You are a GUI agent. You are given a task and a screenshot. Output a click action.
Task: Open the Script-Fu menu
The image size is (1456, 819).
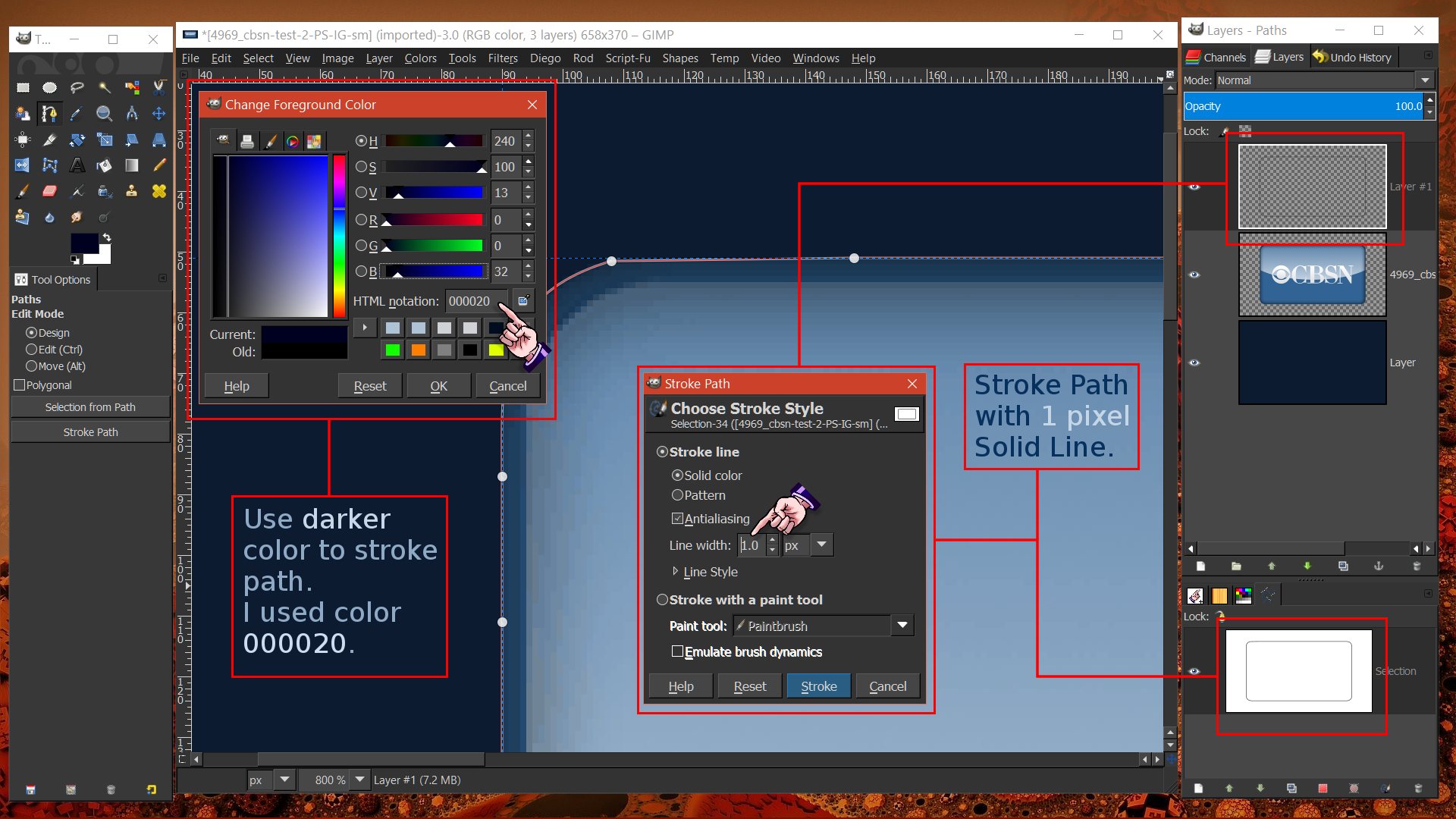[x=628, y=58]
